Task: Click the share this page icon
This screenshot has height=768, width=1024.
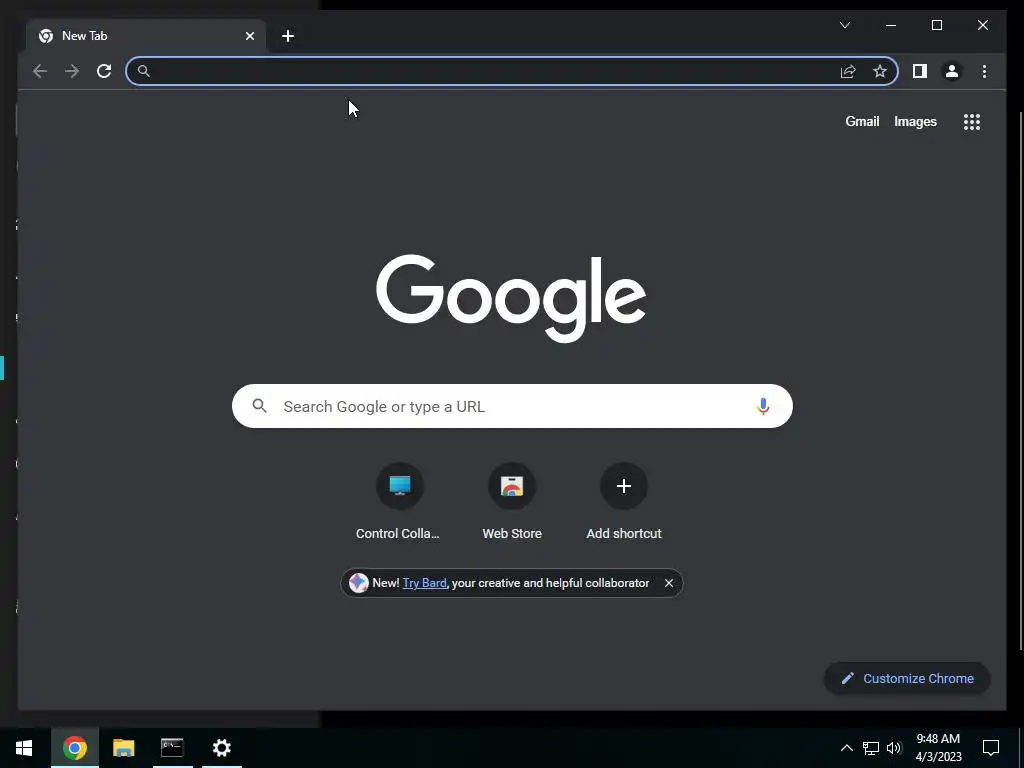Action: click(848, 71)
